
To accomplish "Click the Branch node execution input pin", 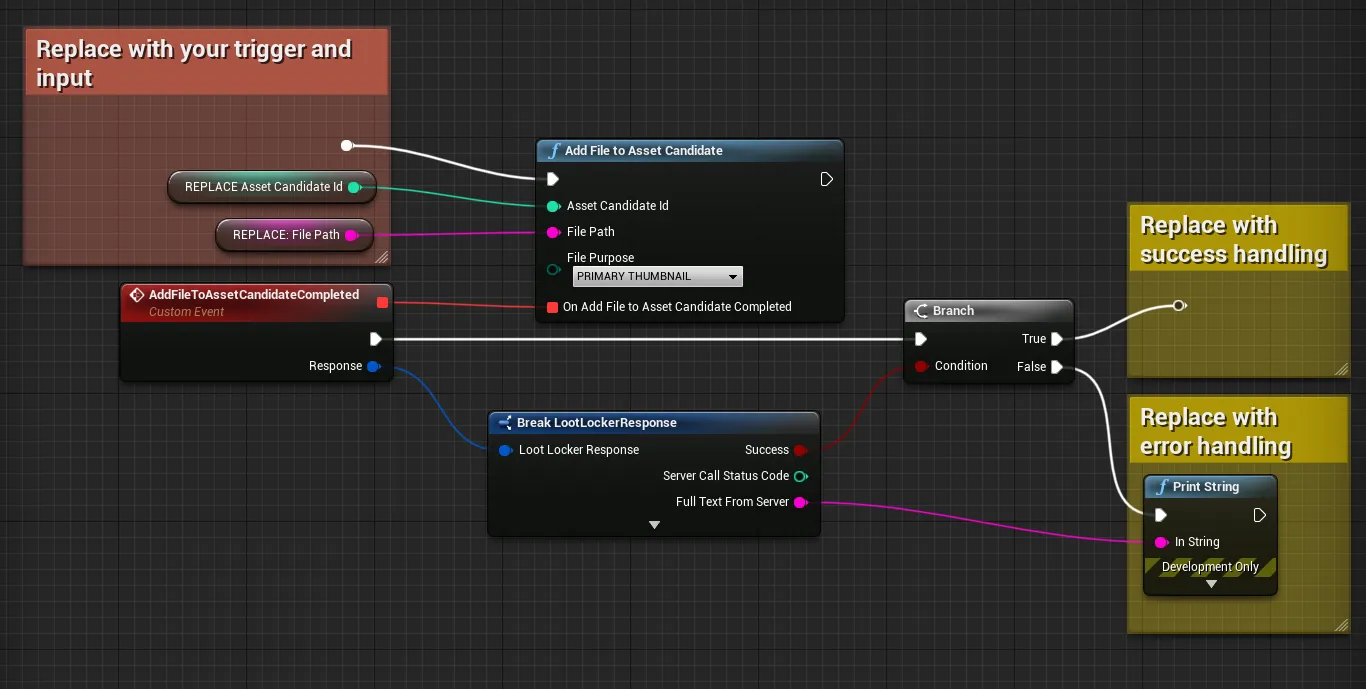I will pos(921,339).
